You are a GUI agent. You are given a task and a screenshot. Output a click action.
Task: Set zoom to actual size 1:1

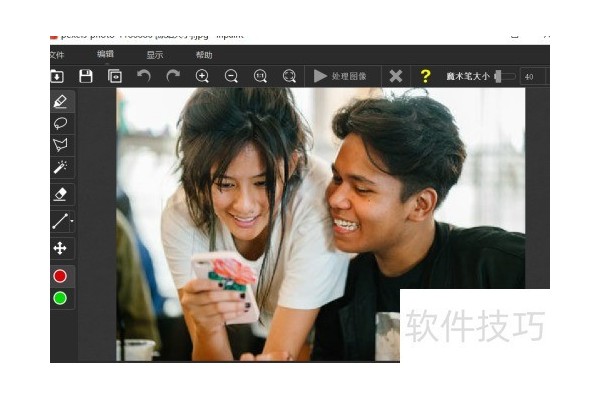(260, 76)
